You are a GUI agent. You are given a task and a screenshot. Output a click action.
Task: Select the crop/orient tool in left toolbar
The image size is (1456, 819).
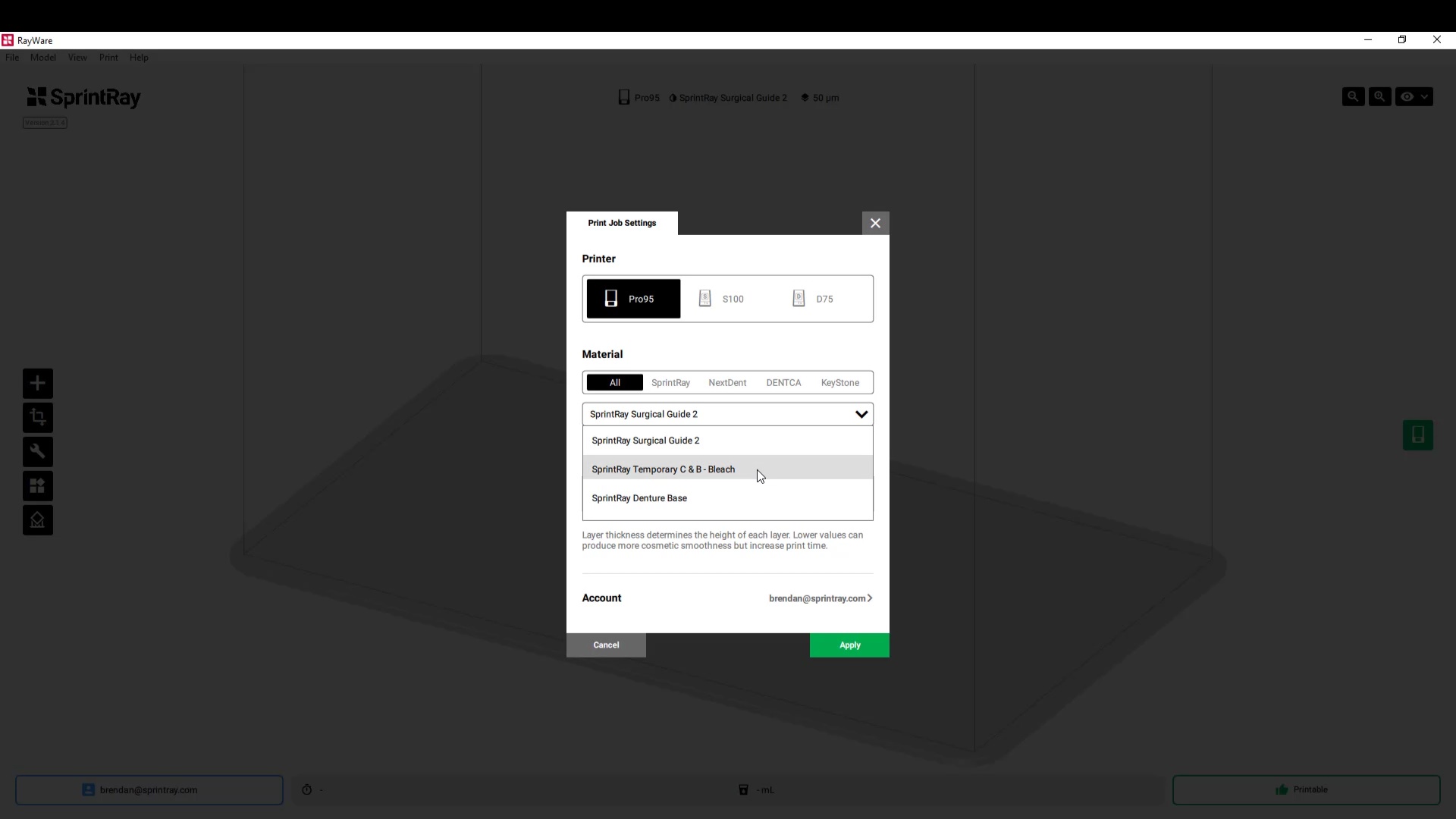click(x=37, y=417)
